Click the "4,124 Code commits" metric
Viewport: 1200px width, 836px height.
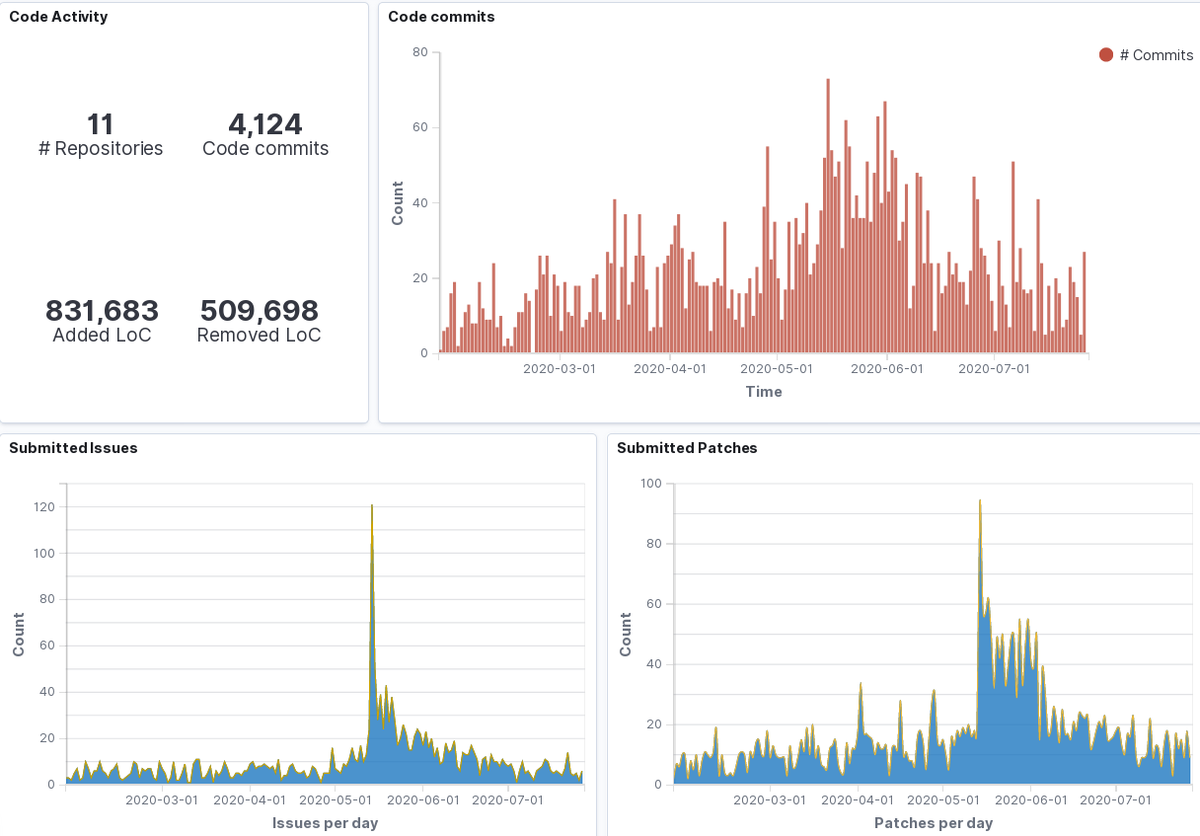click(265, 135)
